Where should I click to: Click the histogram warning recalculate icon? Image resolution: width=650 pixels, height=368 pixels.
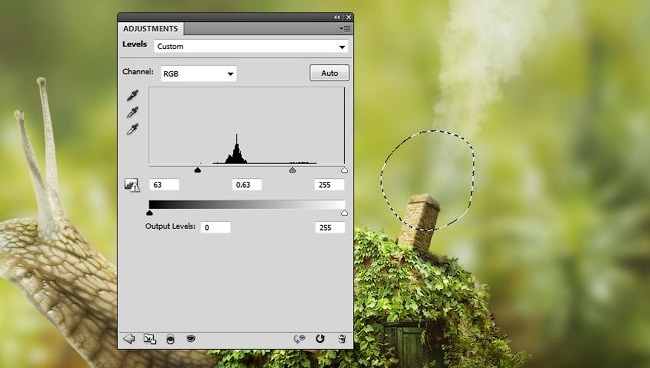(132, 185)
